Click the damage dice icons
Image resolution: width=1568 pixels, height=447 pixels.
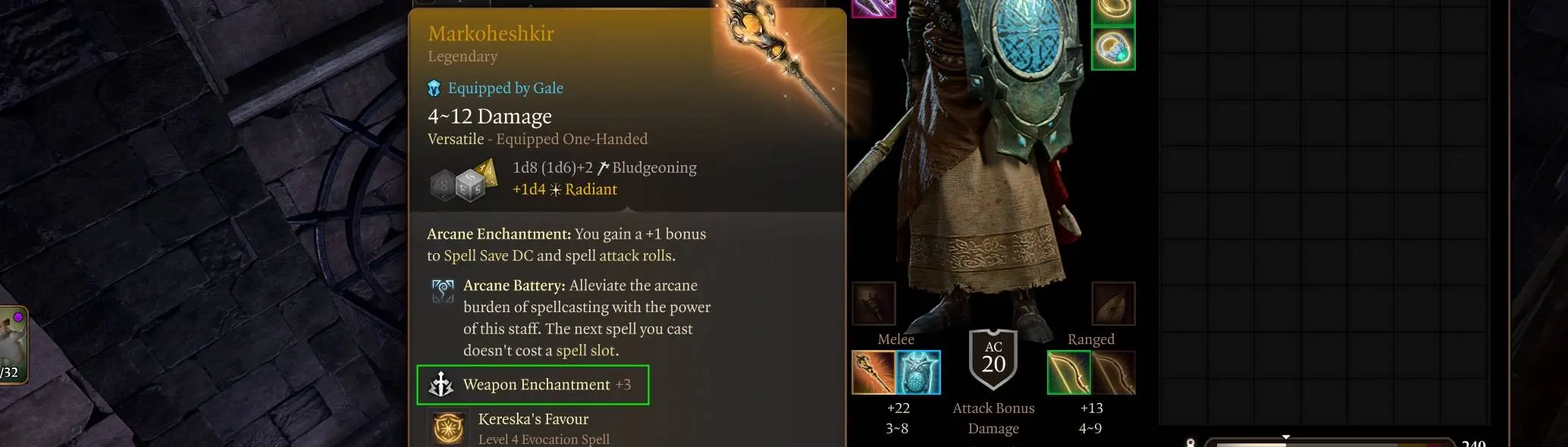click(x=463, y=180)
